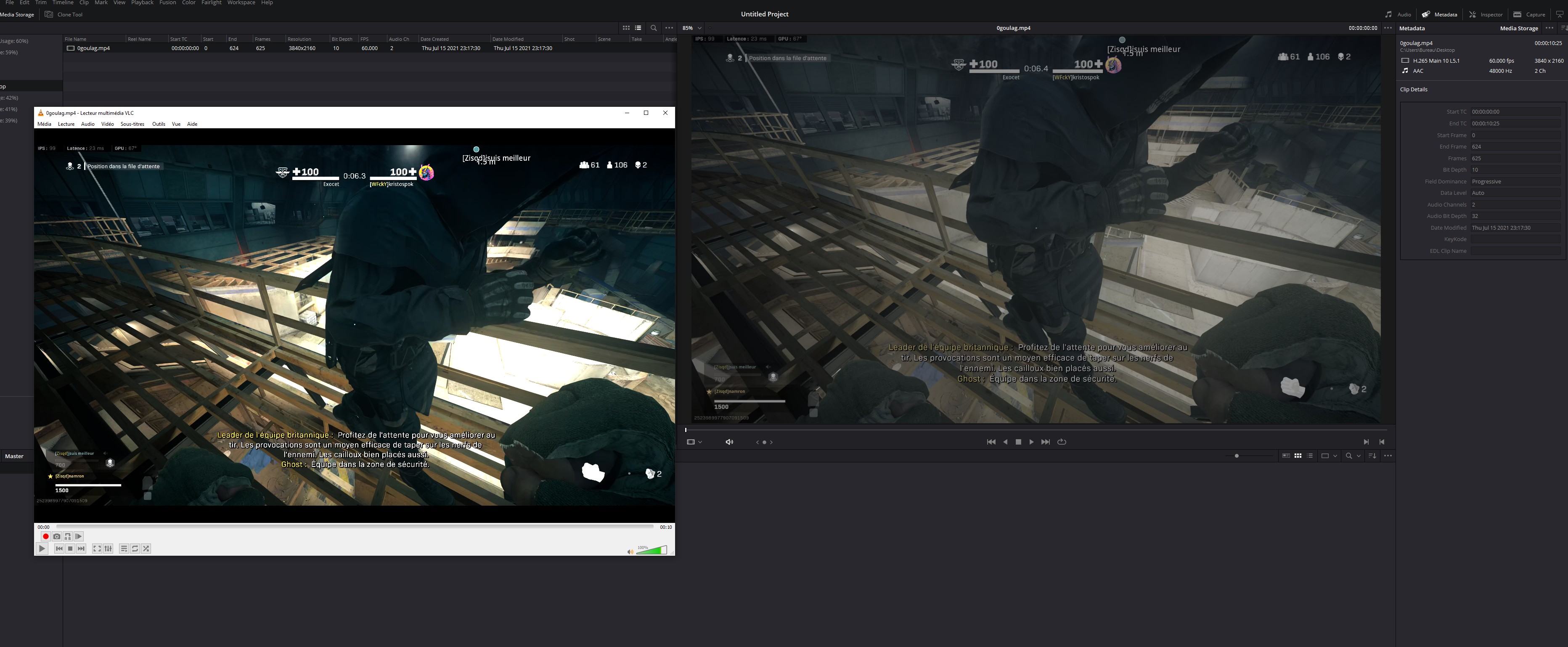Open VLC Vidéo menu
Image resolution: width=1568 pixels, height=647 pixels.
click(108, 124)
